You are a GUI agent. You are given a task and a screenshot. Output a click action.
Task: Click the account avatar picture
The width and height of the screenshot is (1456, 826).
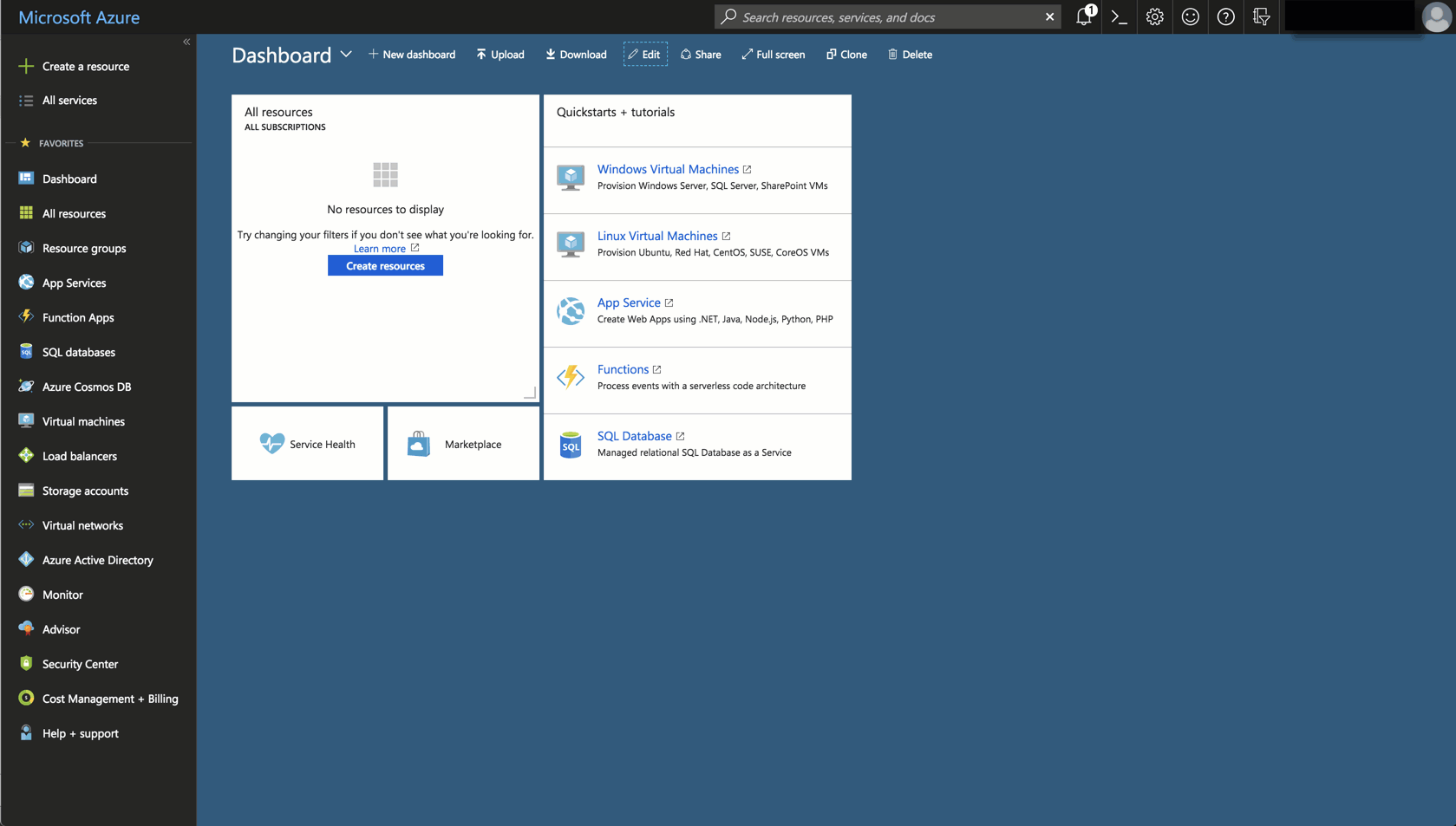1436,16
